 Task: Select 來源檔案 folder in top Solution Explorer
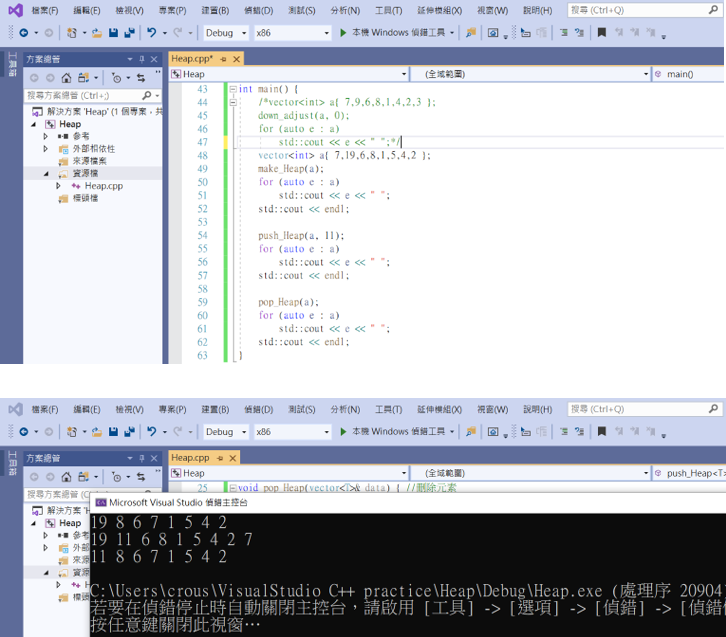(x=89, y=161)
